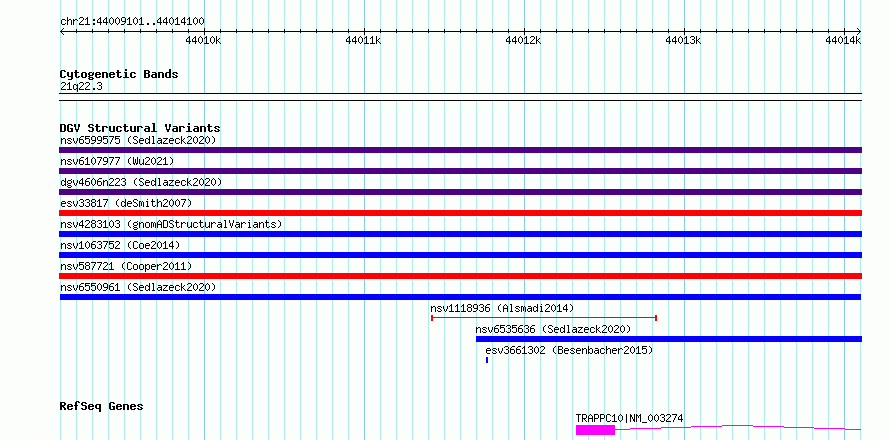This screenshot has height=440, width=890.
Task: Click the blue bar under nsv4283103
Action: pos(460,234)
